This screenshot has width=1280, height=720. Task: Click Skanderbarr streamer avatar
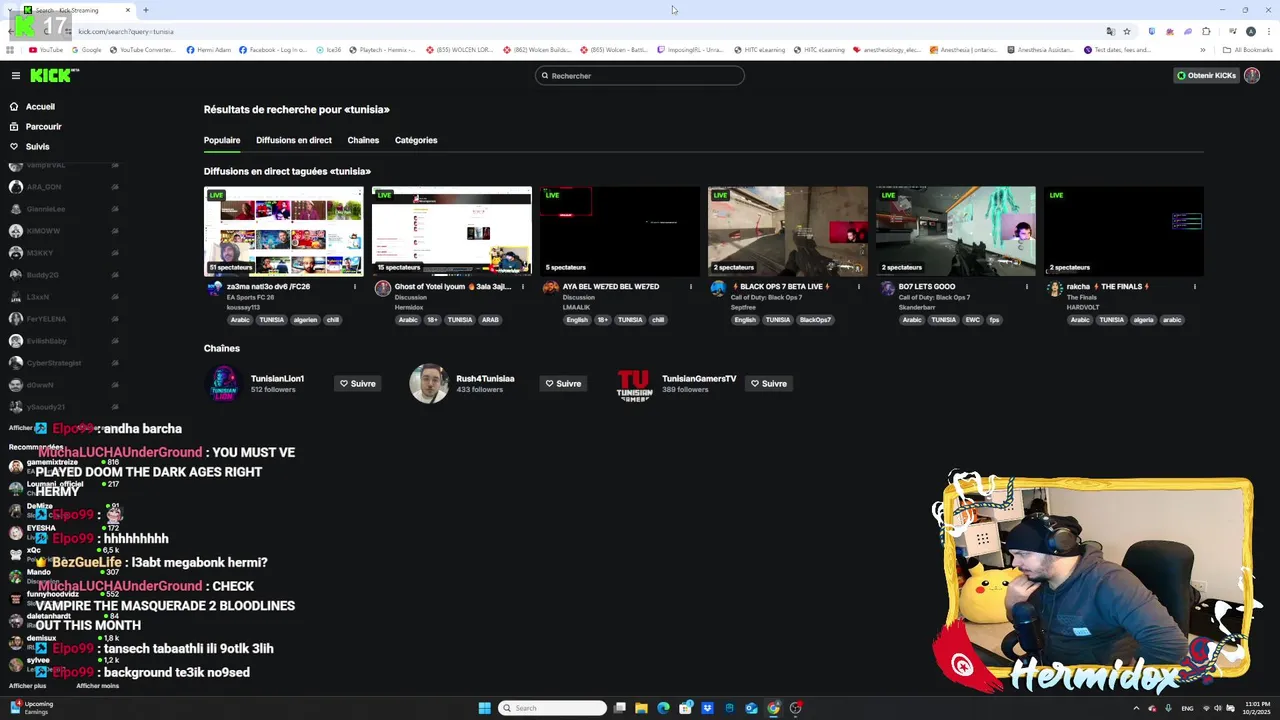[x=886, y=288]
